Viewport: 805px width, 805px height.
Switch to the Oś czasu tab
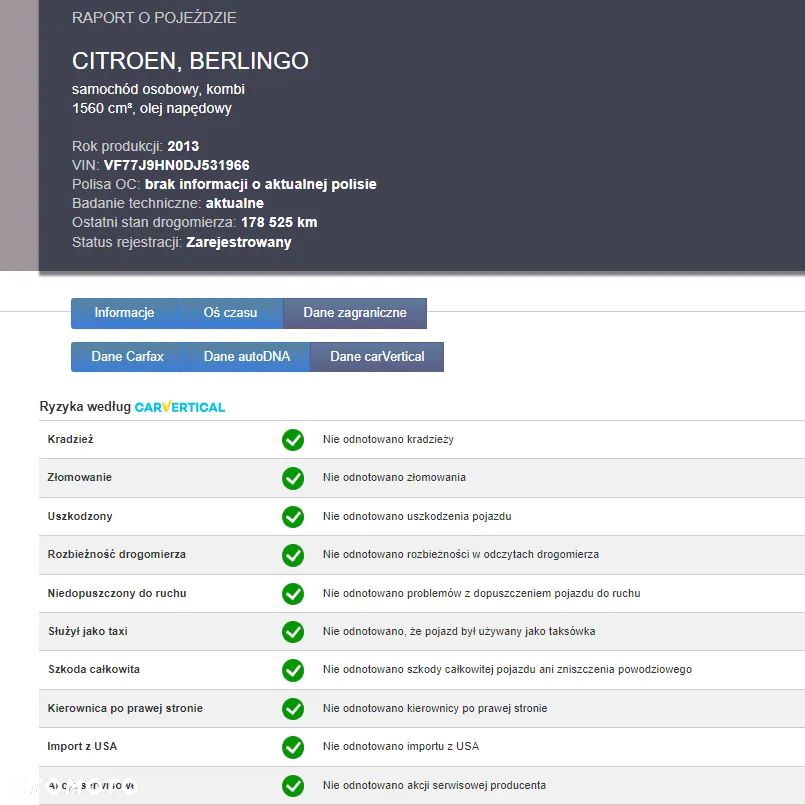[x=230, y=313]
